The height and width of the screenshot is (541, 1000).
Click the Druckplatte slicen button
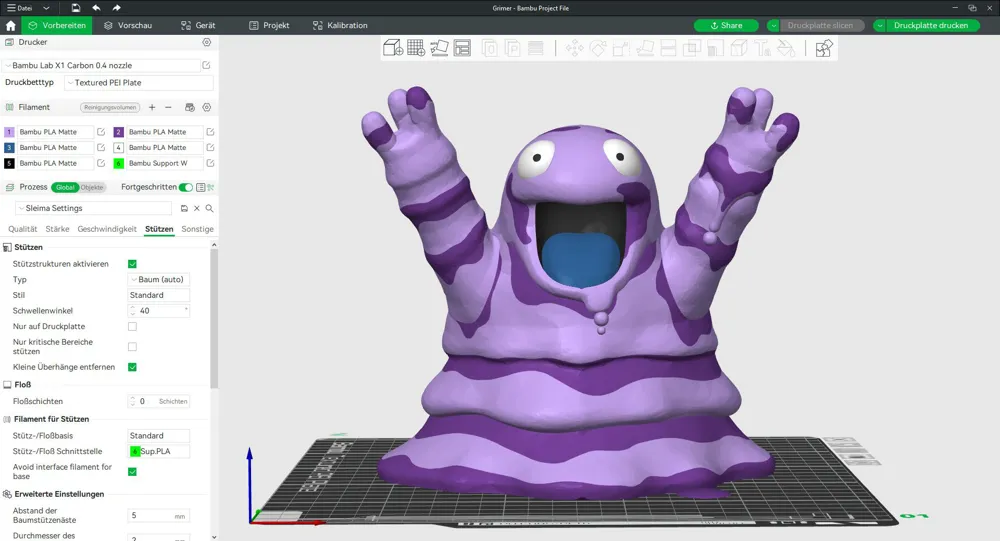(x=820, y=26)
